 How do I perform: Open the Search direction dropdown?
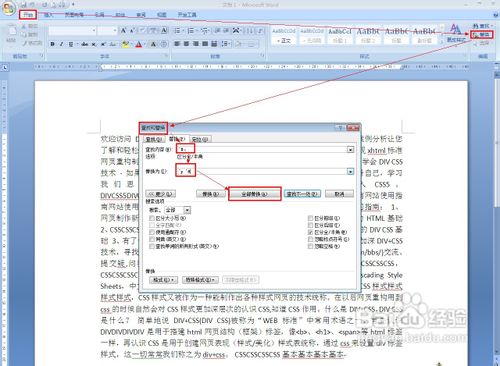(187, 210)
